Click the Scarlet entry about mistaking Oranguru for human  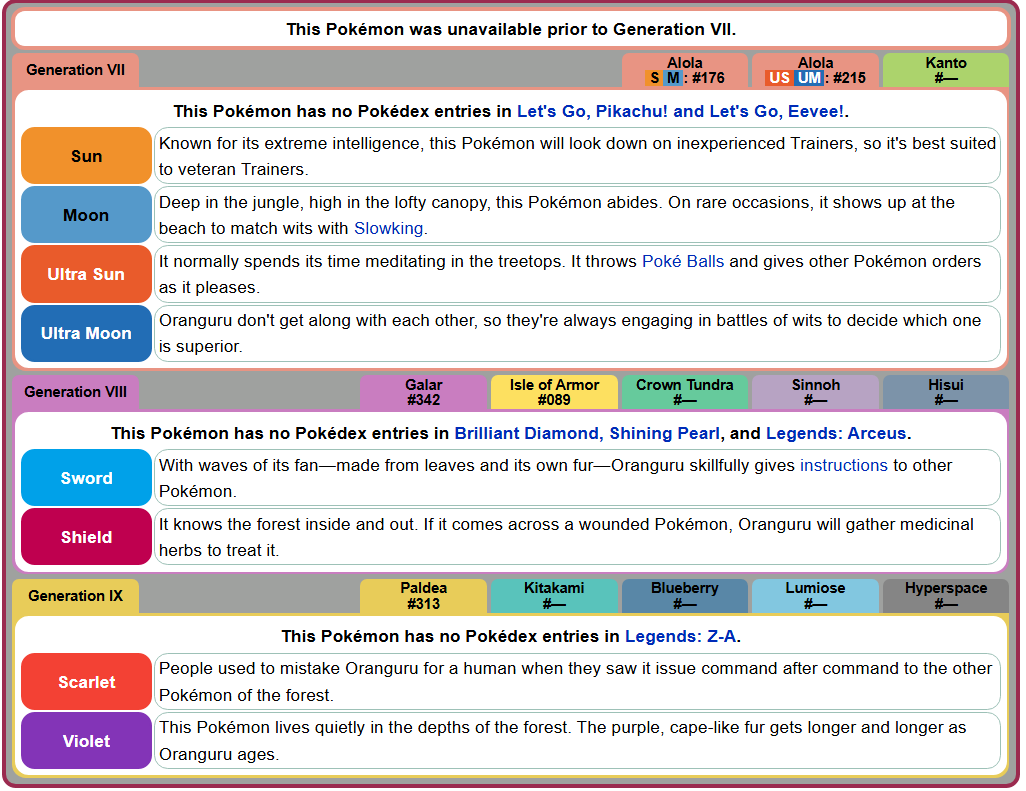coord(577,682)
